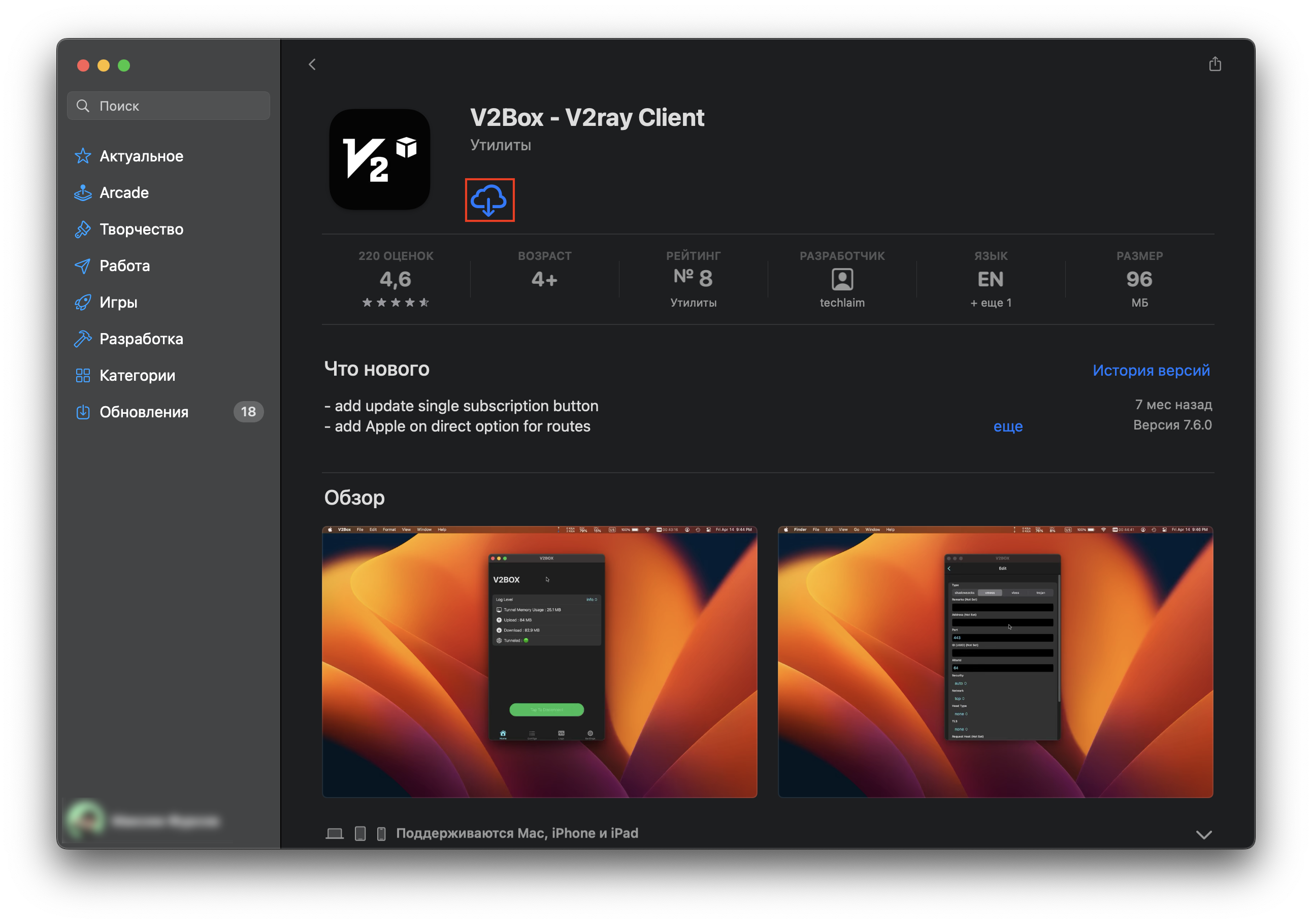Open История версий link

click(x=1151, y=370)
